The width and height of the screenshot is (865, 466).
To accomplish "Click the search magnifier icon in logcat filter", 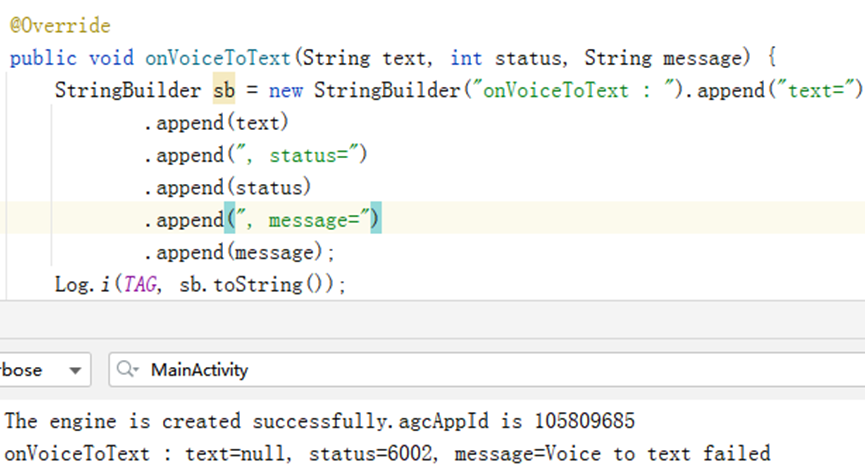I will coord(126,369).
